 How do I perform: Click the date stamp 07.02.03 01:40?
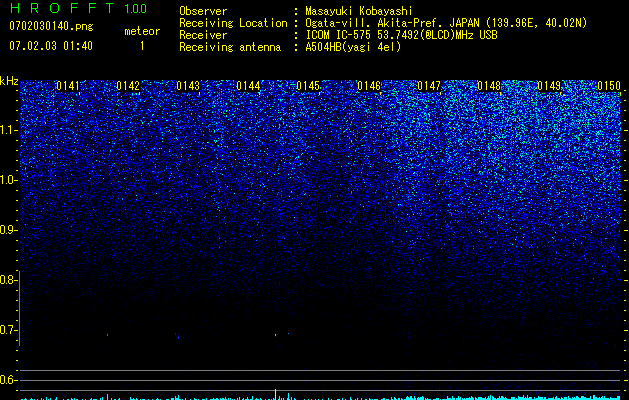point(51,46)
